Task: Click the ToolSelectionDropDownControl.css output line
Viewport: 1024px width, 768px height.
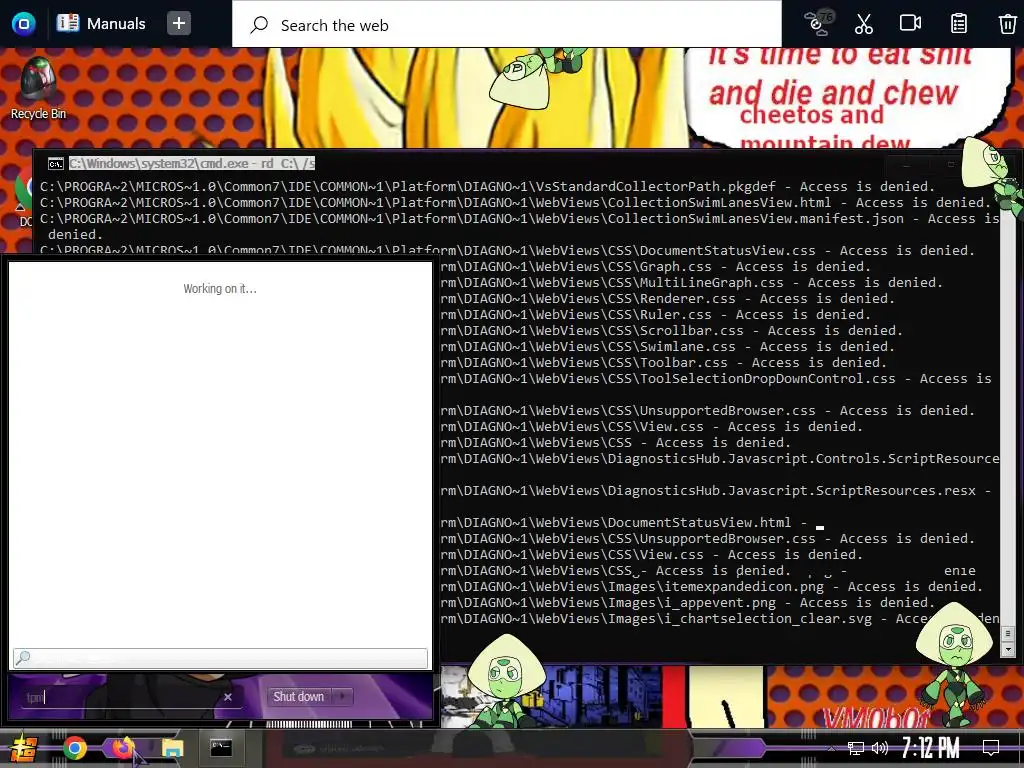Action: tap(716, 378)
